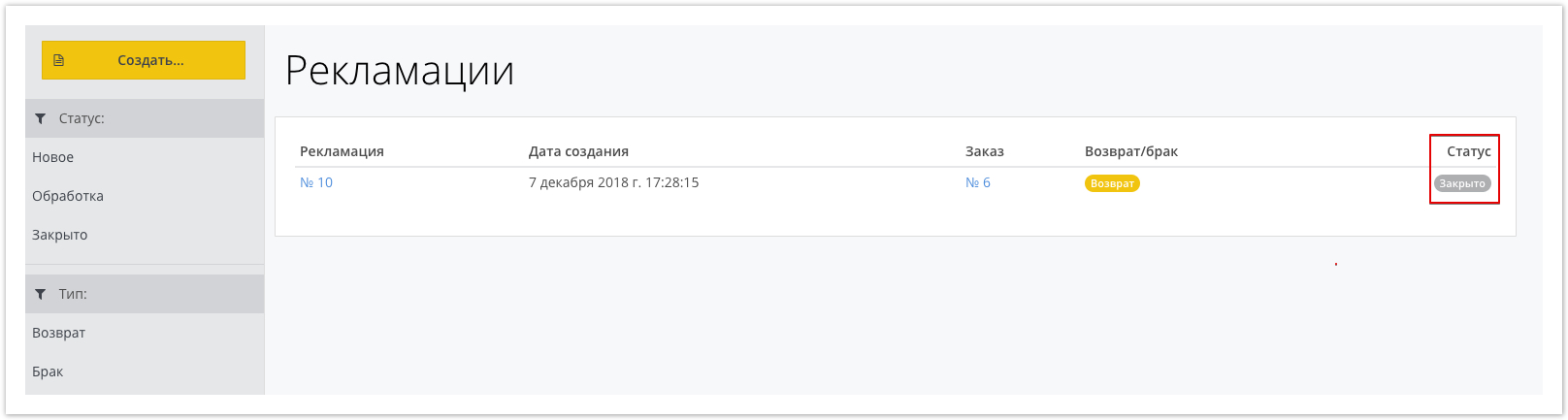Filter by status Закрыто
Image resolution: width=1568 pixels, height=420 pixels.
coord(60,235)
